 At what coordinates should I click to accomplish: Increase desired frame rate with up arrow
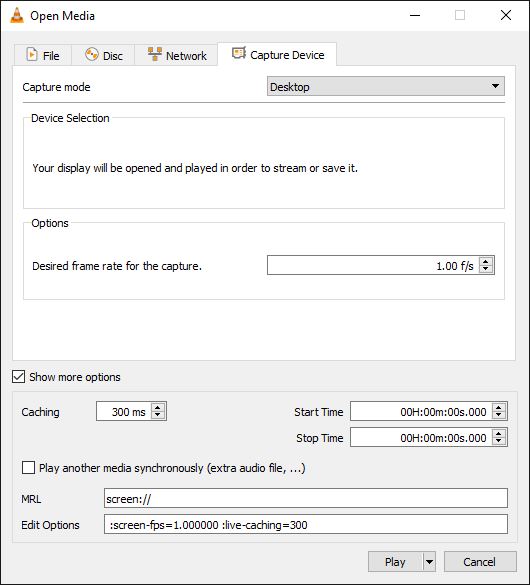click(x=486, y=261)
